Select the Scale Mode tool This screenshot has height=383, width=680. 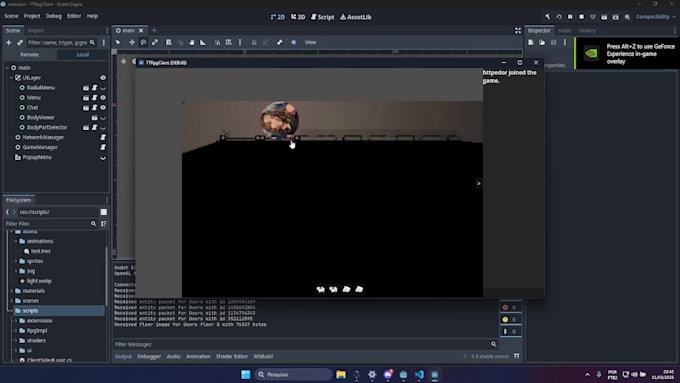155,42
